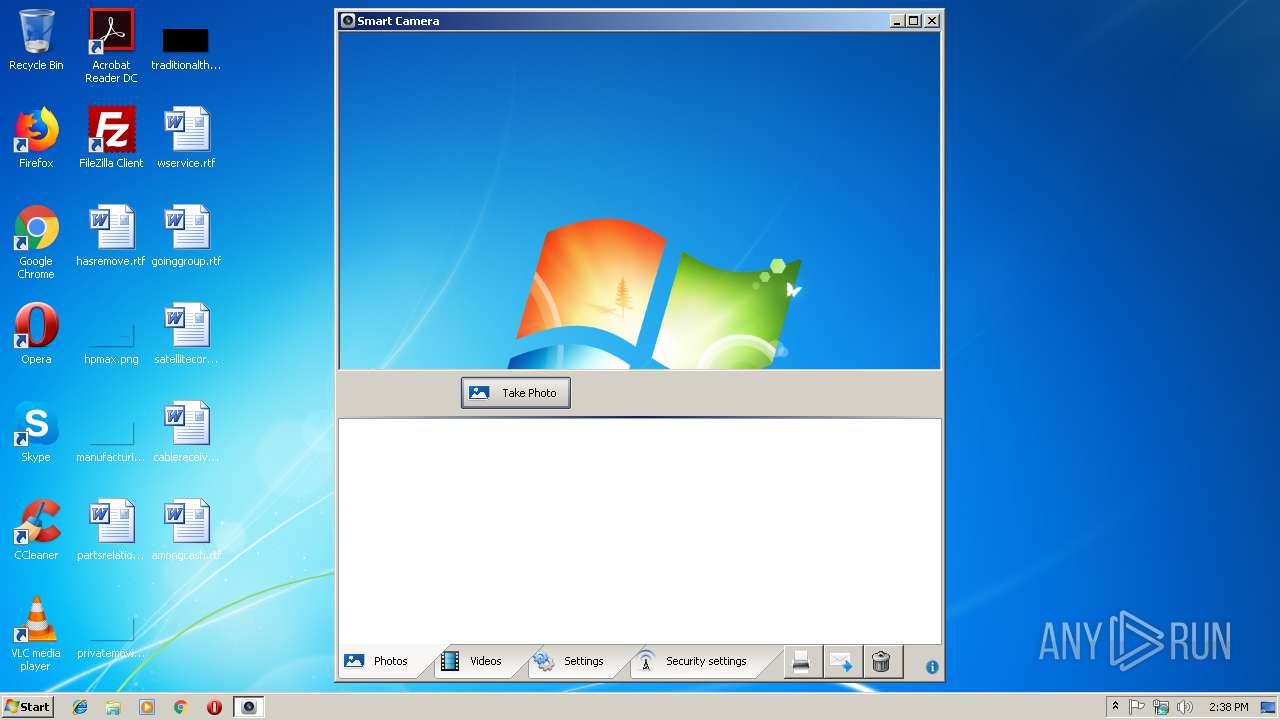Select the Skype desktop shortcut
Screen dimensions: 1280x720
click(36, 432)
